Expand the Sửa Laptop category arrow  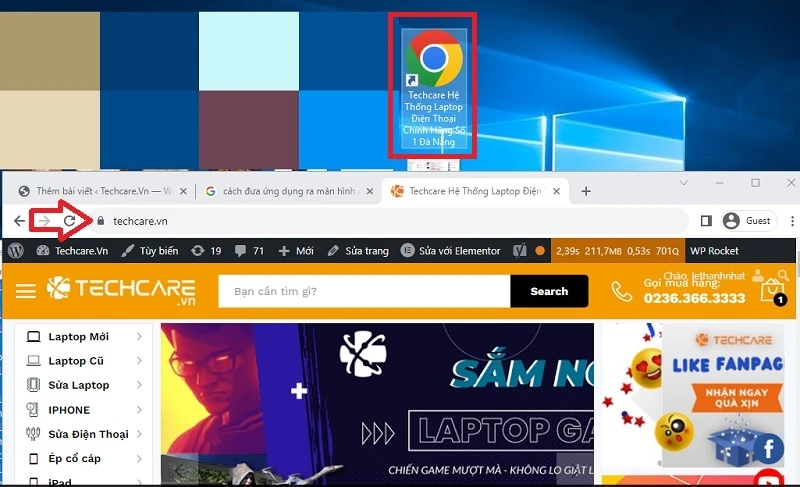pos(139,385)
